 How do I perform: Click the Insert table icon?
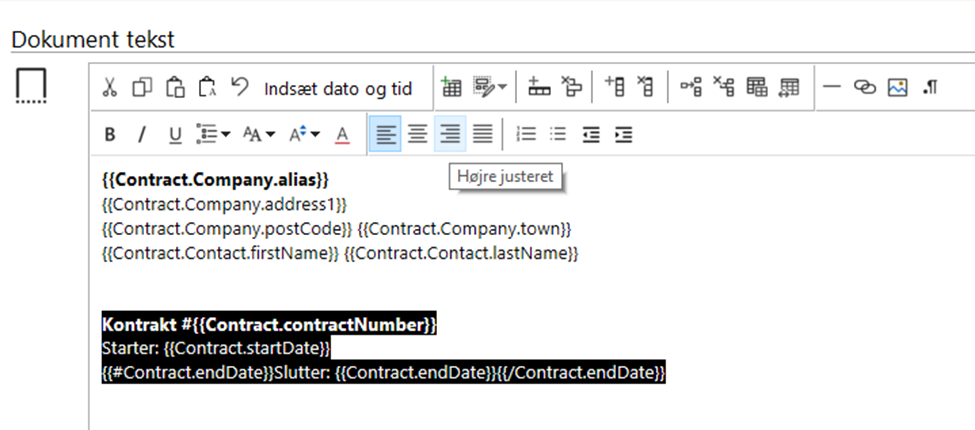(450, 88)
